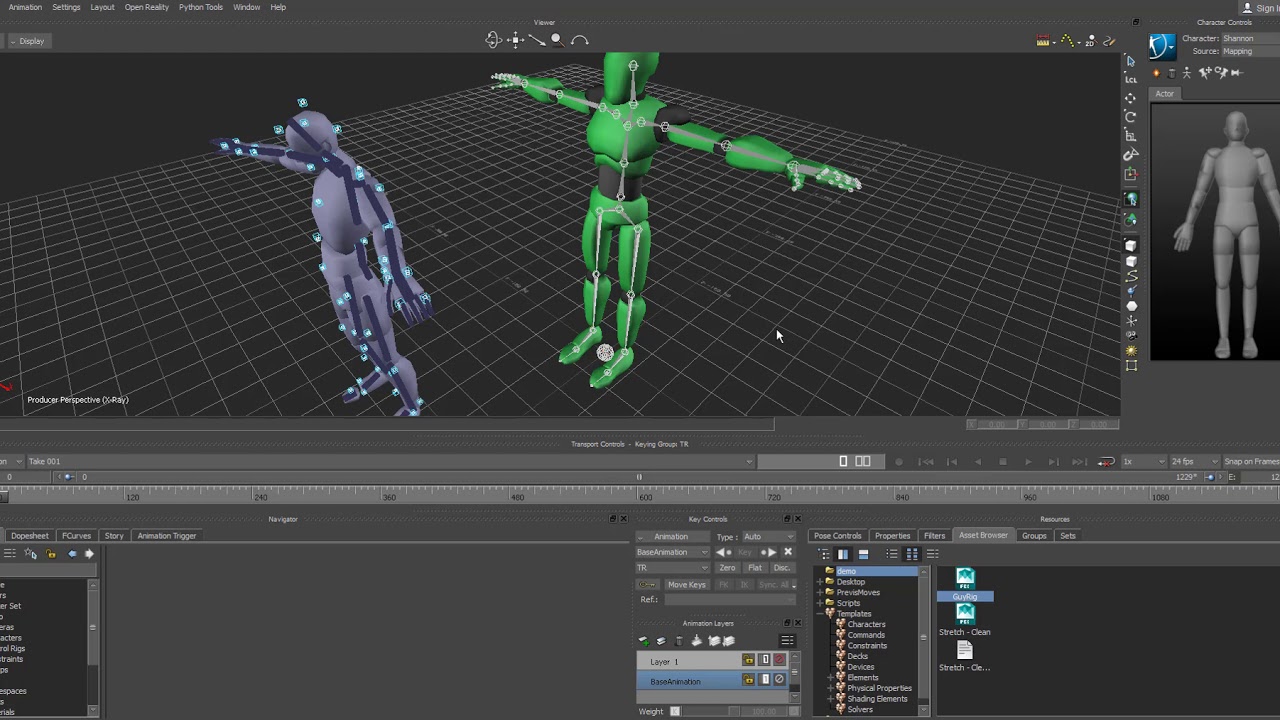Select the Translate tool in the viewer toolbar

[x=515, y=39]
